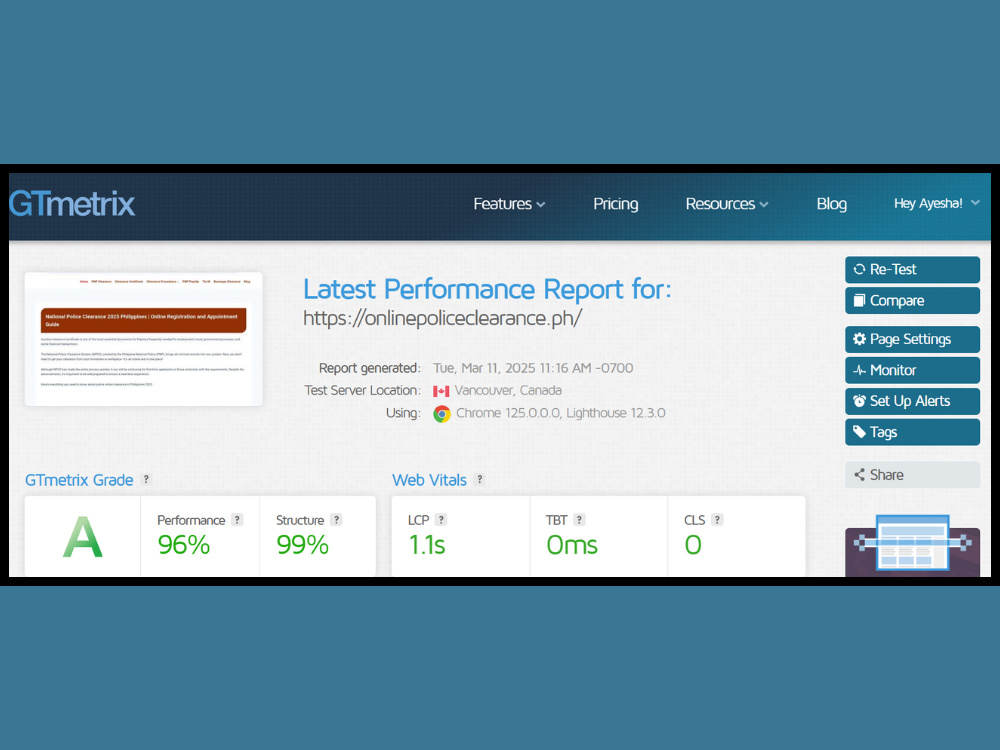The image size is (1000, 750).
Task: Click the report generated date text
Action: coord(533,368)
